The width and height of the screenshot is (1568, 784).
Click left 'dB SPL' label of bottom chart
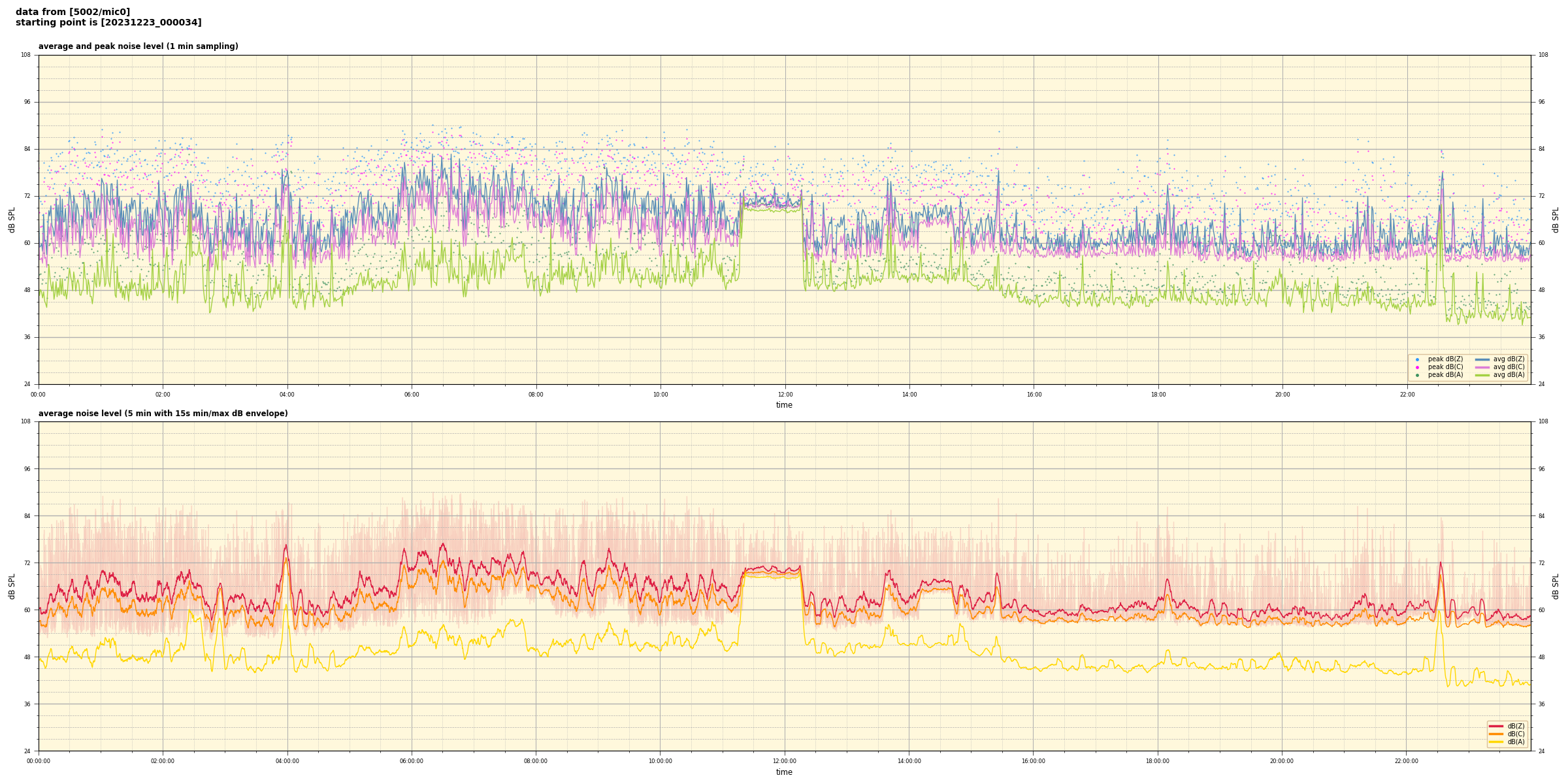coord(12,586)
